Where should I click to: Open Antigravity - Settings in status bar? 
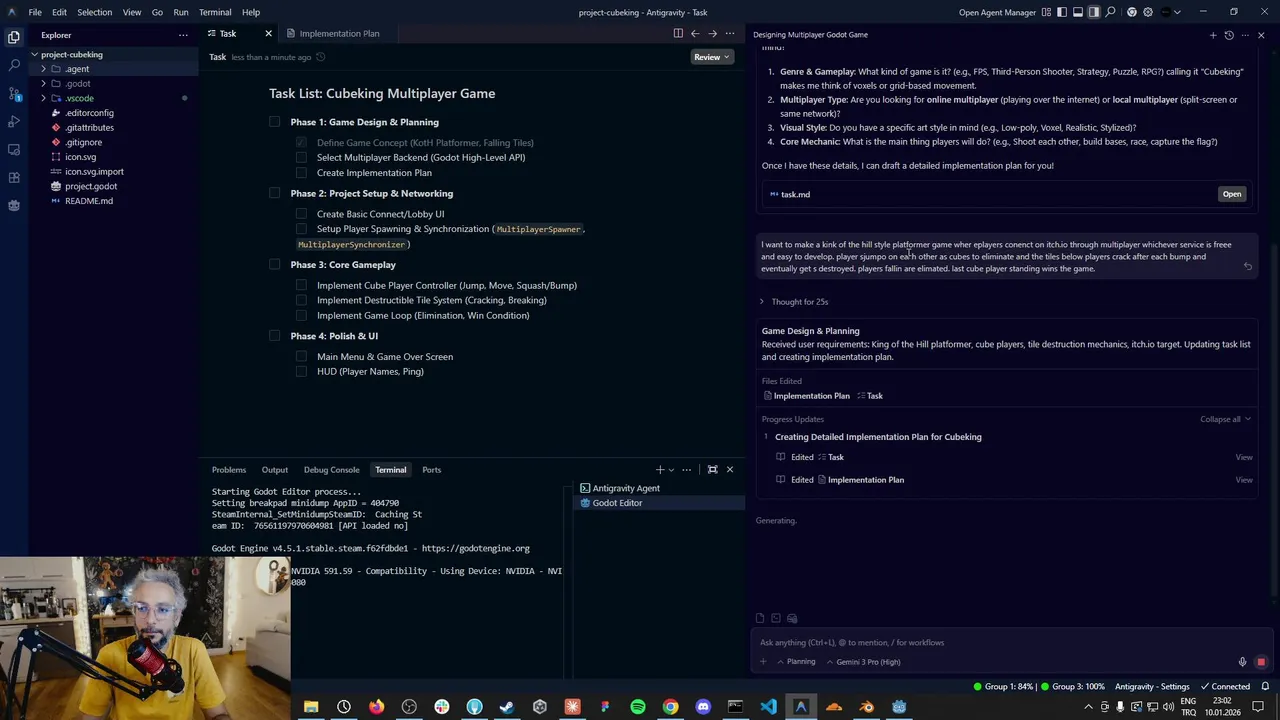[x=1152, y=687]
